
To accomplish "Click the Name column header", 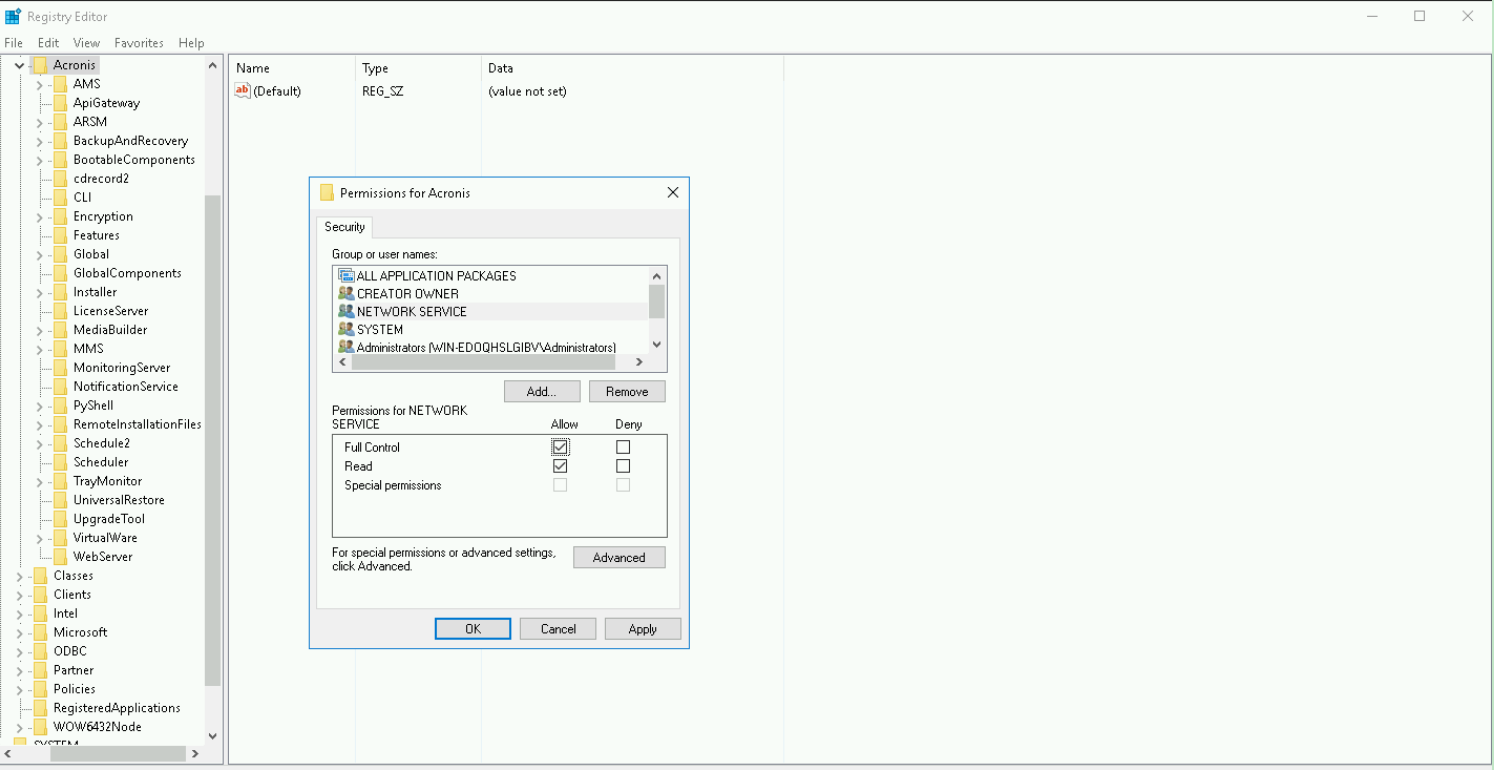I will tap(253, 68).
